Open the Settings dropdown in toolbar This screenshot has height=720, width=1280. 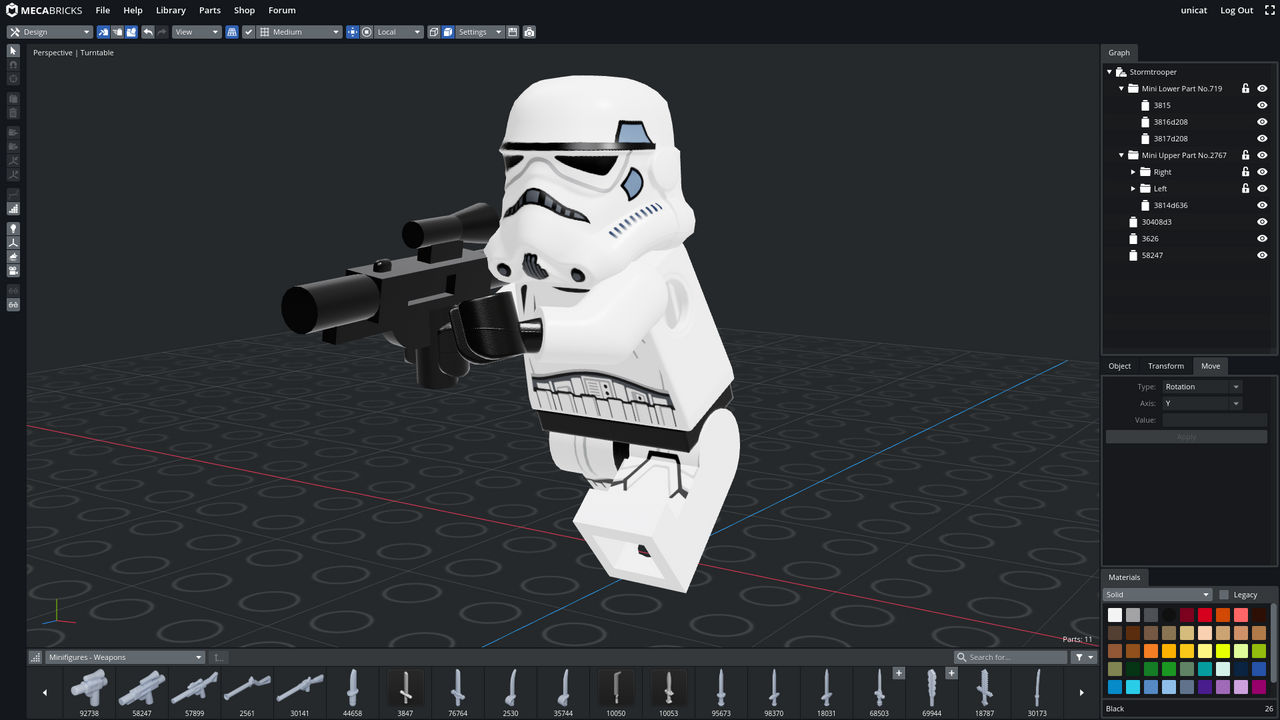[x=480, y=32]
